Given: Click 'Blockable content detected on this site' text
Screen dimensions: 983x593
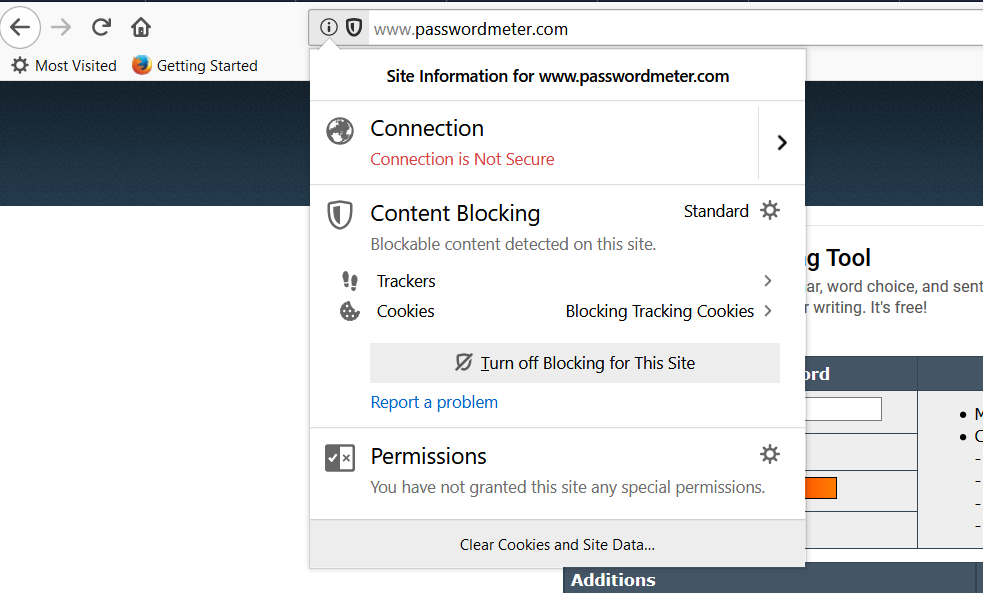Looking at the screenshot, I should click(x=513, y=244).
